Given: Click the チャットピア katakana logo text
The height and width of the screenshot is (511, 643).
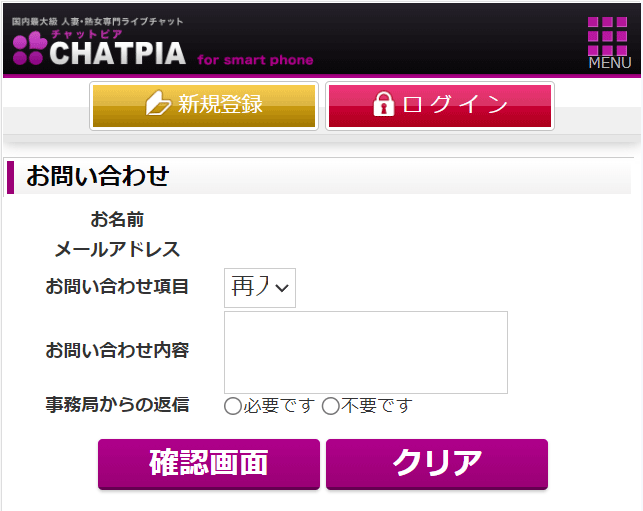Looking at the screenshot, I should pos(87,34).
